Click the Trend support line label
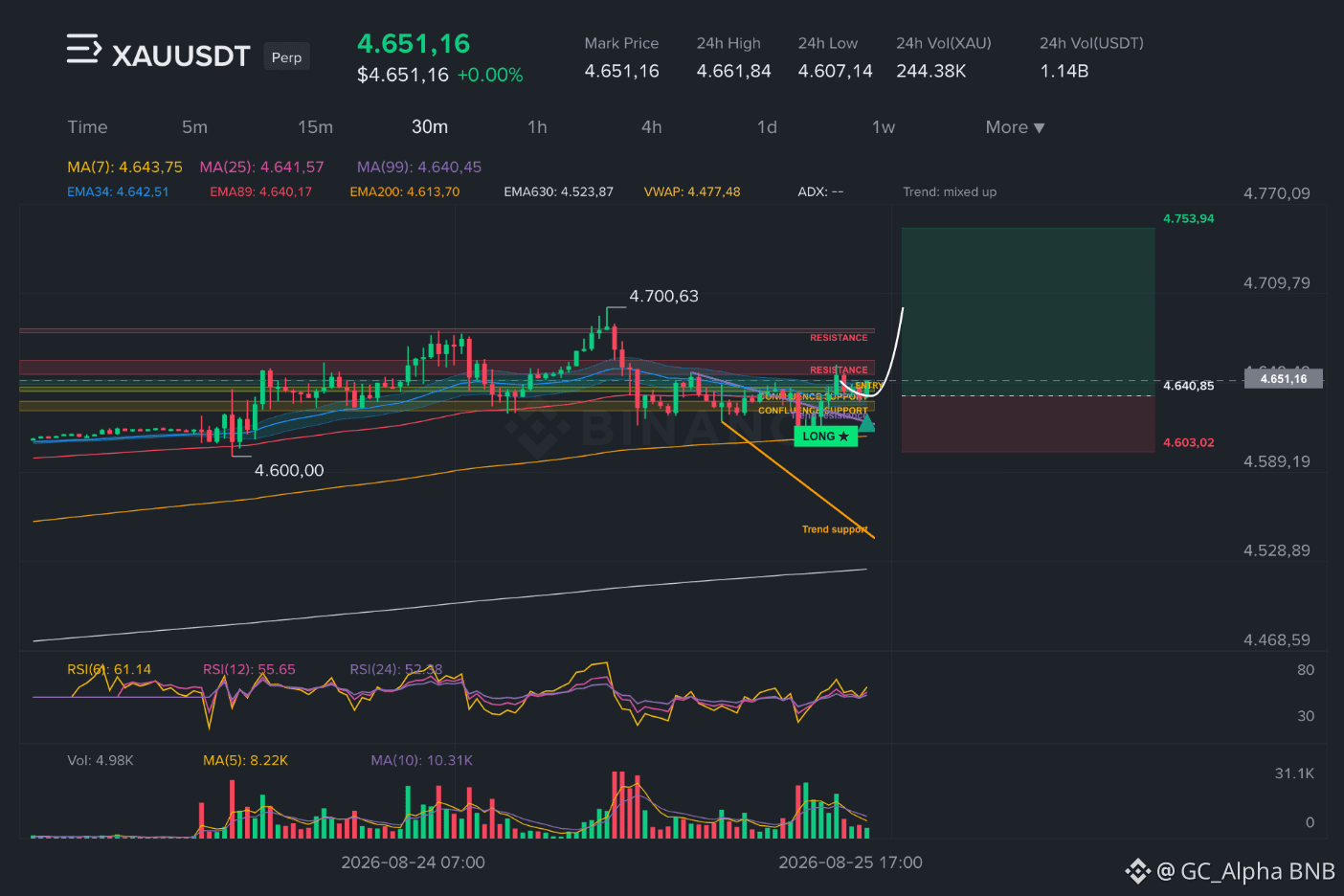The width and height of the screenshot is (1344, 896). click(835, 529)
